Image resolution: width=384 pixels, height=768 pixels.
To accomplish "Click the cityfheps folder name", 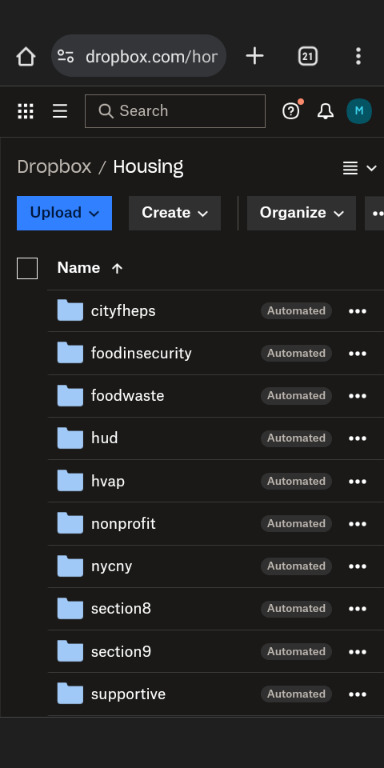I will 123,311.
